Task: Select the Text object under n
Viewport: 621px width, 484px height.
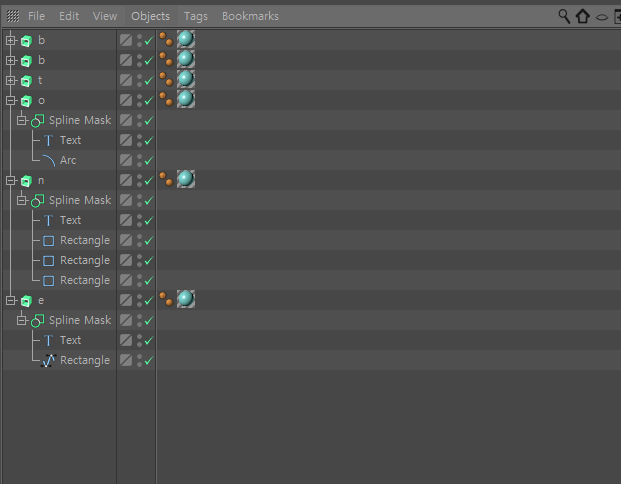Action: (x=70, y=220)
